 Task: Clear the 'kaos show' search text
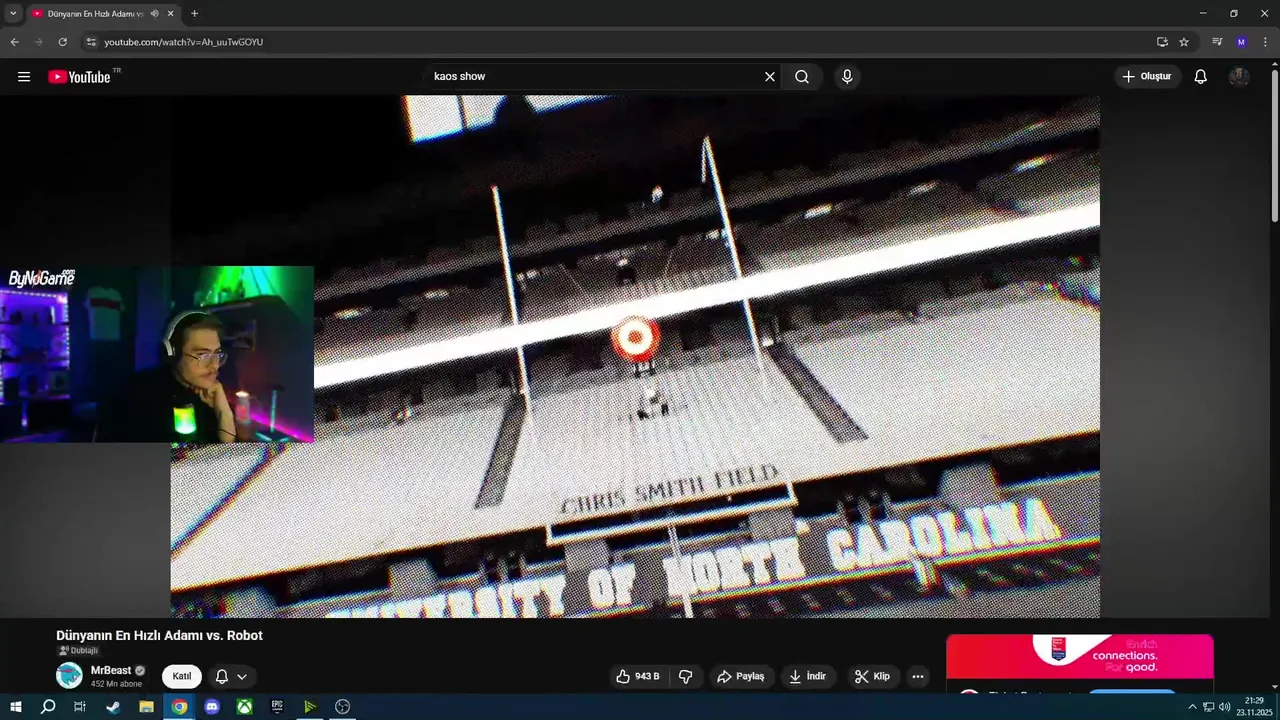point(770,77)
